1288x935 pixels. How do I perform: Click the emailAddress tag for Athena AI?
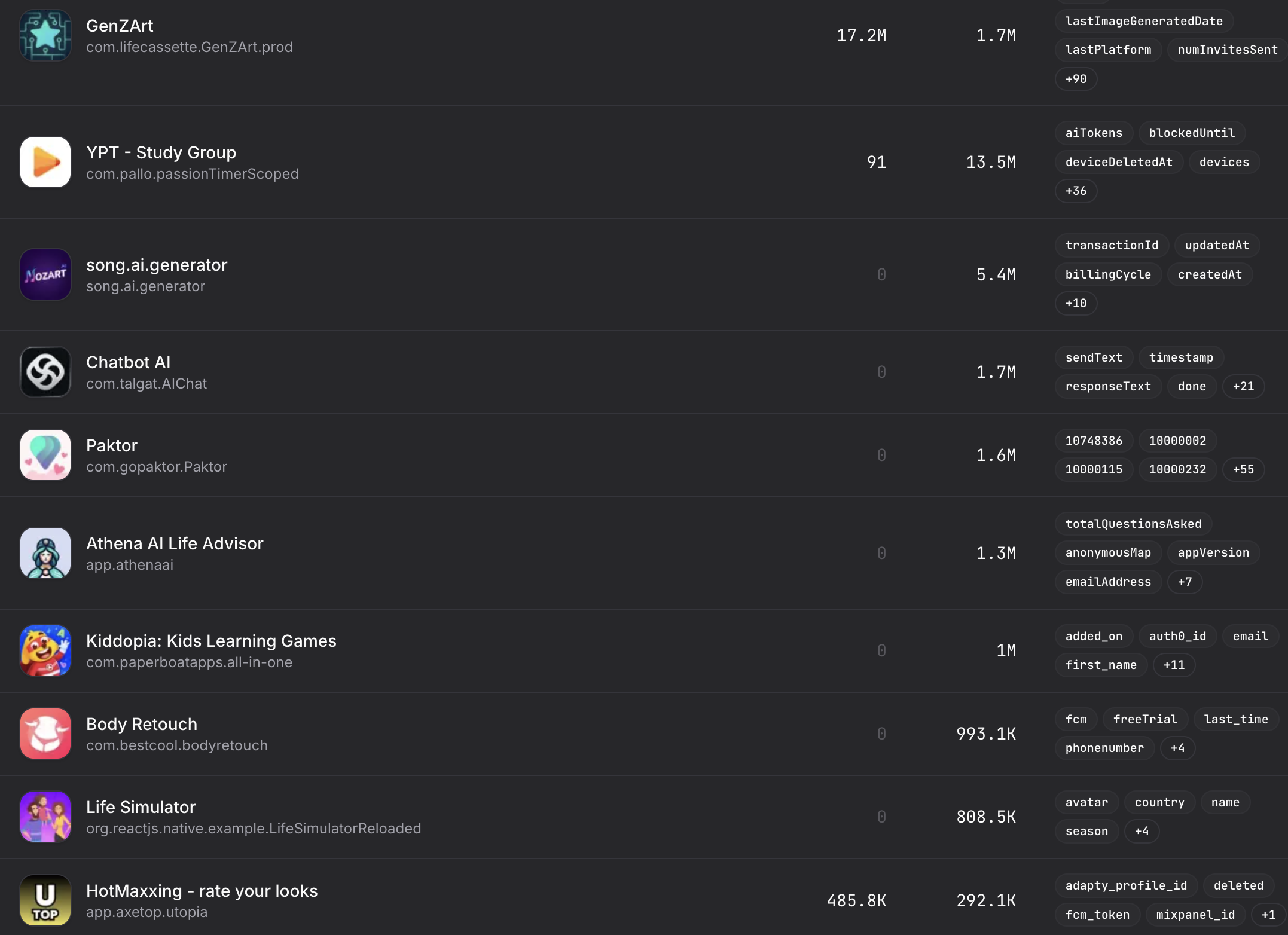point(1108,582)
